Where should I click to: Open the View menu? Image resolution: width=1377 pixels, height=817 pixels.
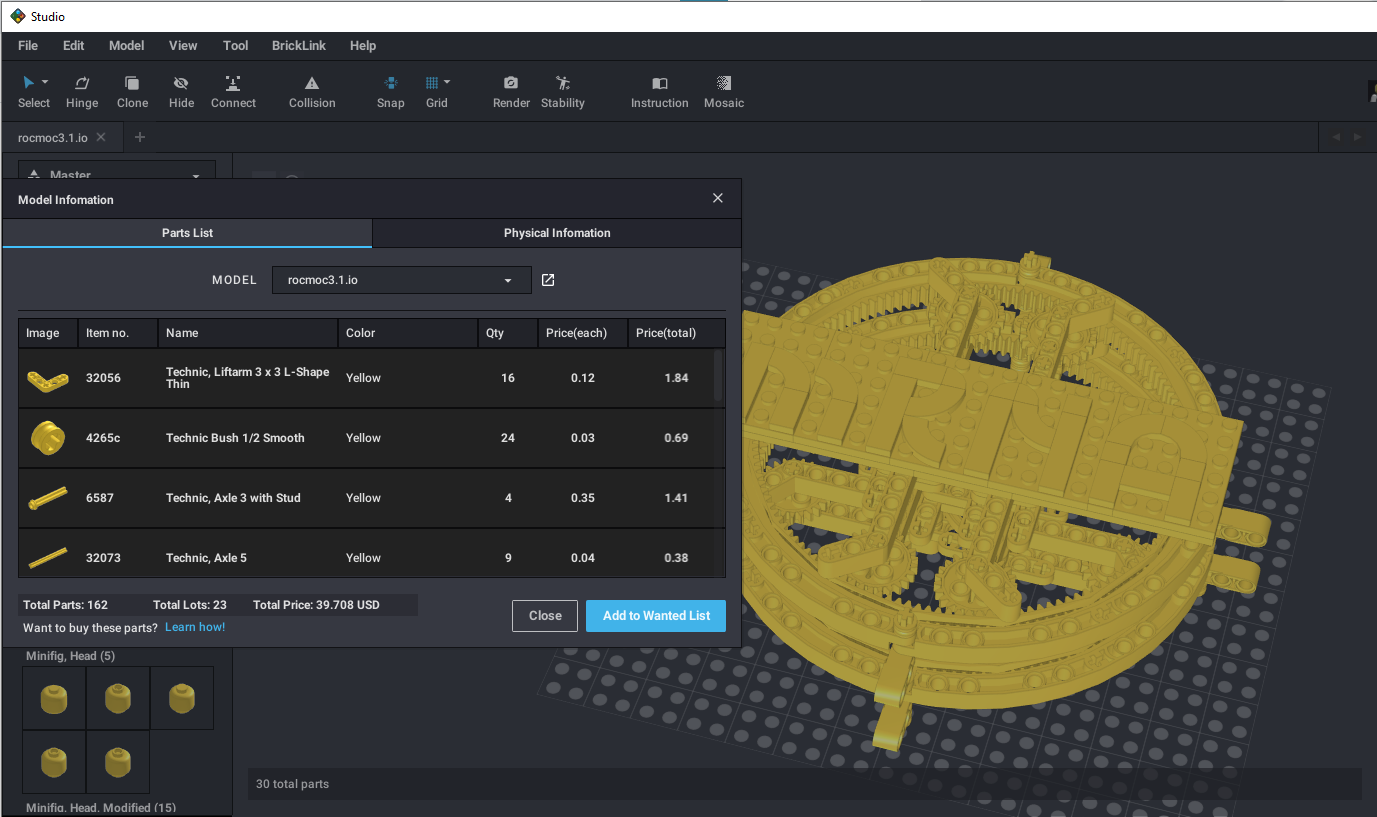[183, 45]
